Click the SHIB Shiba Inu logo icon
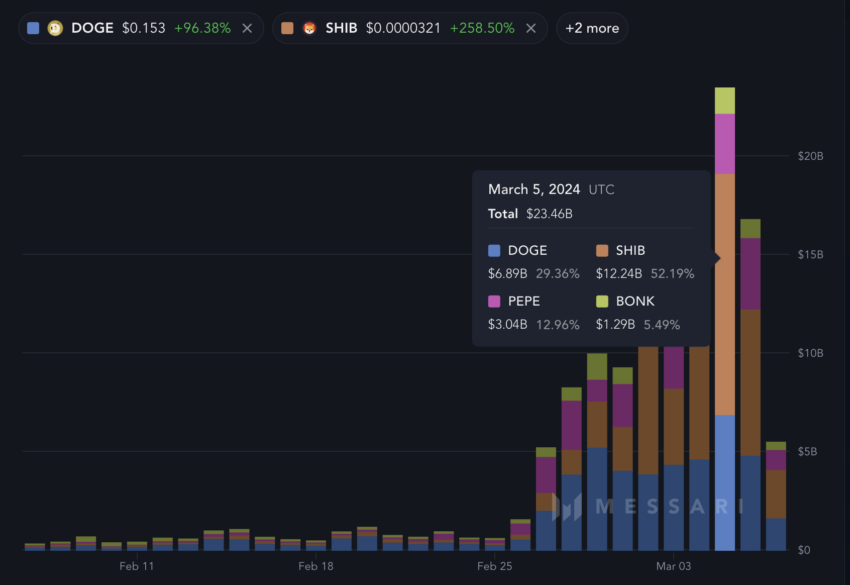The width and height of the screenshot is (850, 585). (x=308, y=27)
